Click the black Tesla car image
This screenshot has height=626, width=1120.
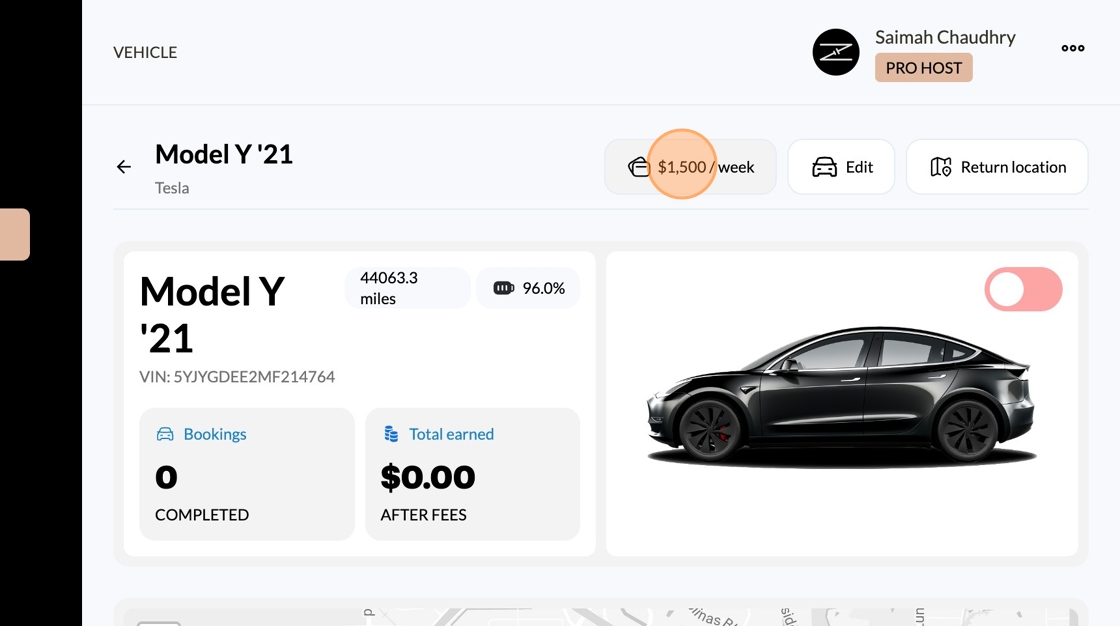840,395
